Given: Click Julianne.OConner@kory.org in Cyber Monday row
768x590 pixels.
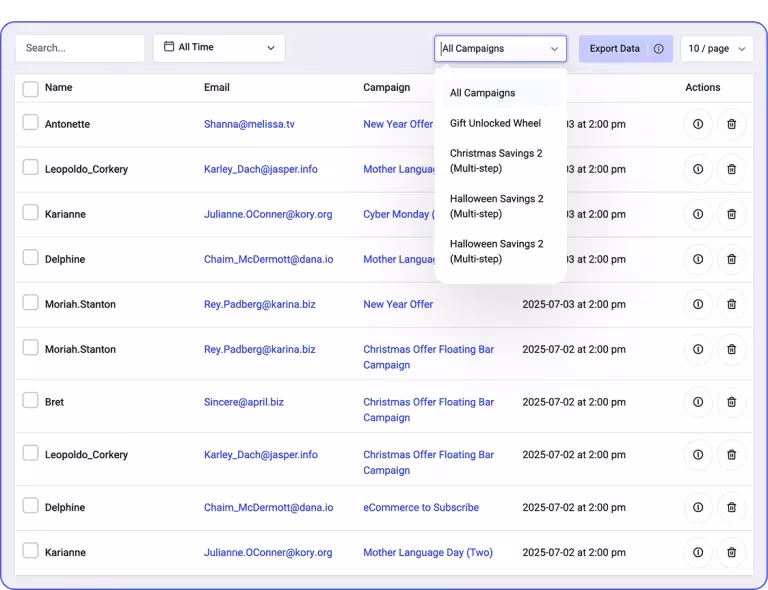Looking at the screenshot, I should tap(268, 214).
